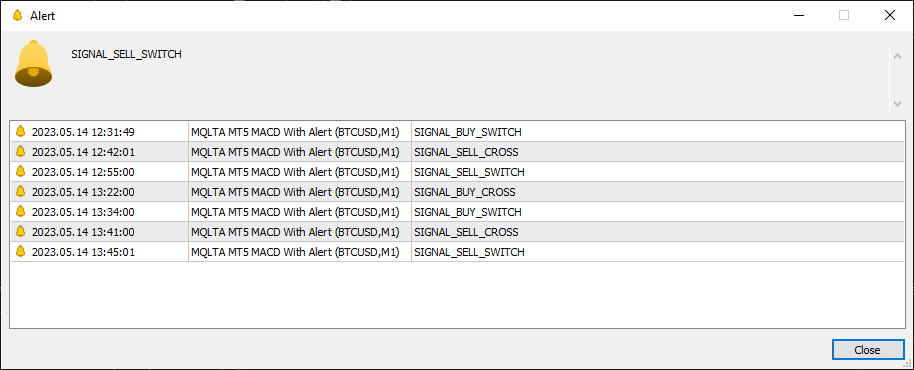Click bell icon beside the 12:42:01 alert
914x370 pixels.
pos(21,151)
